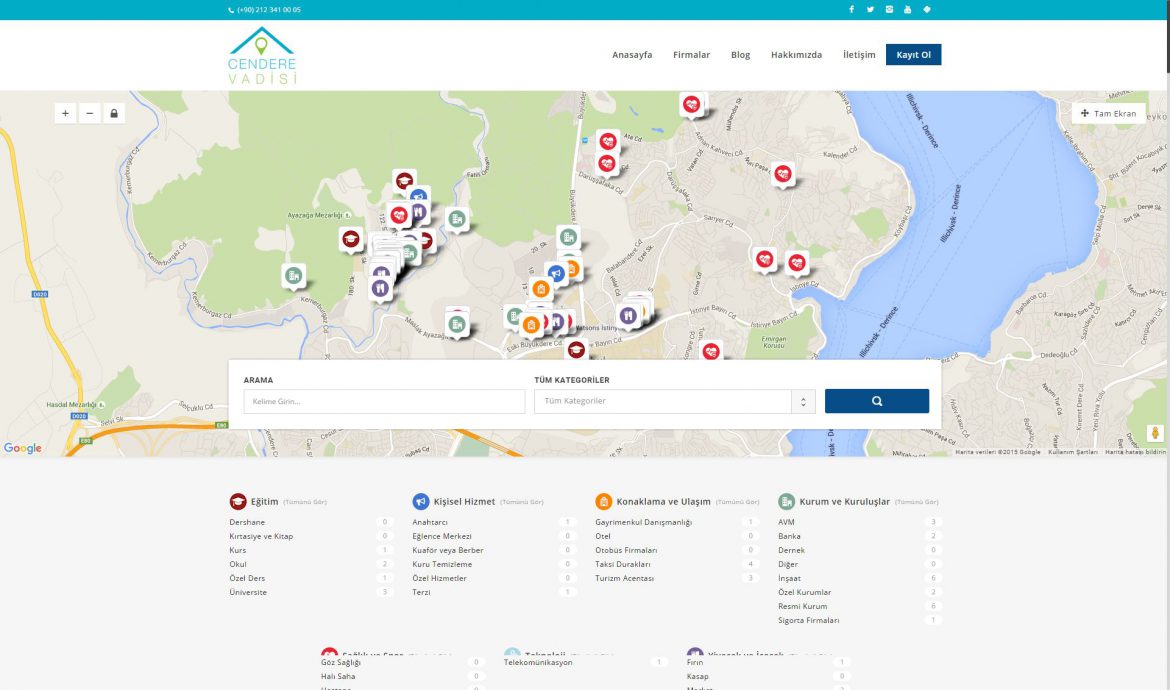
Task: Expand the Tüm Kategoriler dropdown
Action: click(675, 401)
